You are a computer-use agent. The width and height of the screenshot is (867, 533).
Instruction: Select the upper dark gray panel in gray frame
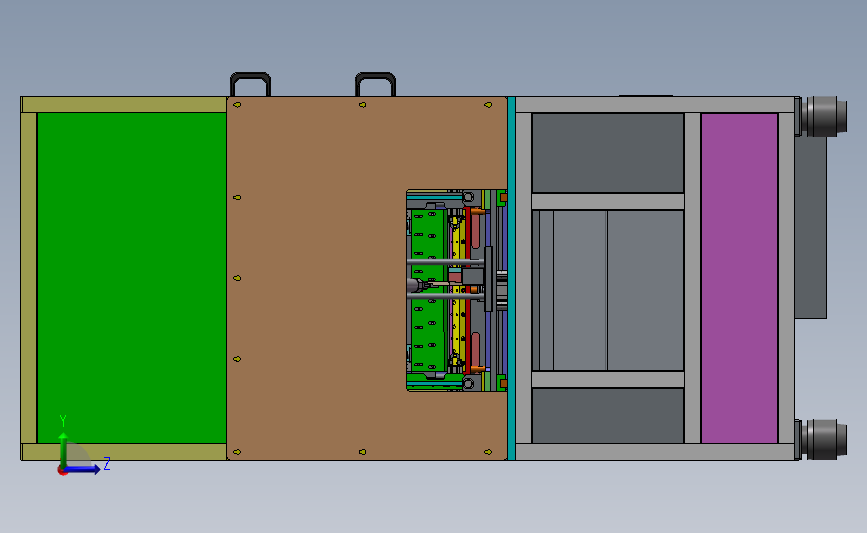tap(608, 153)
